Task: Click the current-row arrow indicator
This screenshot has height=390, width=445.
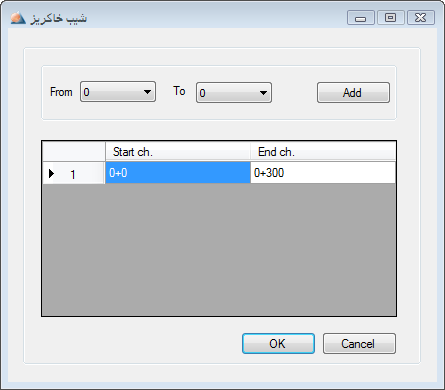Action: pyautogui.click(x=51, y=173)
